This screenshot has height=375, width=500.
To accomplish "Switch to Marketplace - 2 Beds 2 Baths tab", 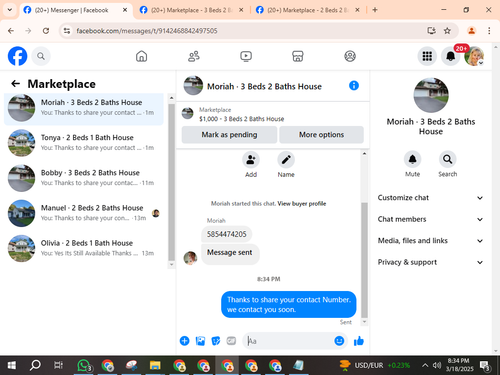I will [308, 10].
